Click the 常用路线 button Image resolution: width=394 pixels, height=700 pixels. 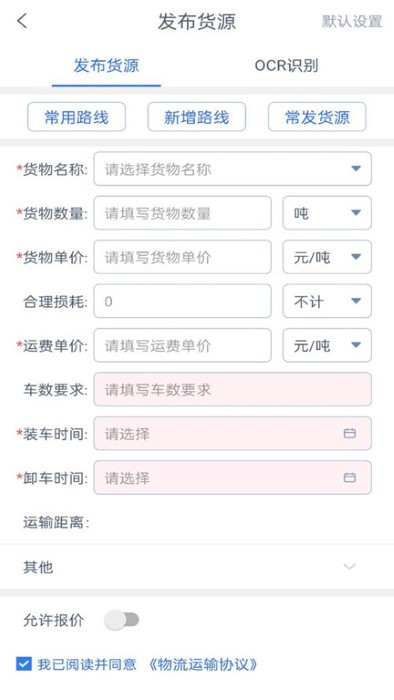pos(76,117)
